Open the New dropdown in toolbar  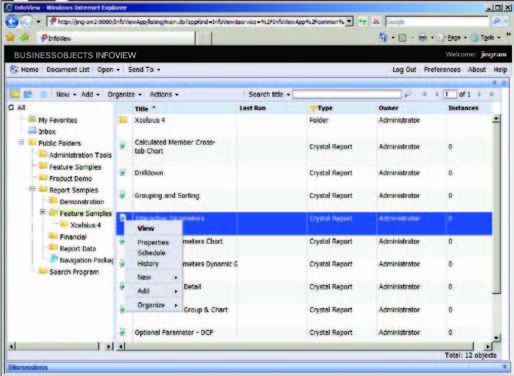tap(66, 95)
